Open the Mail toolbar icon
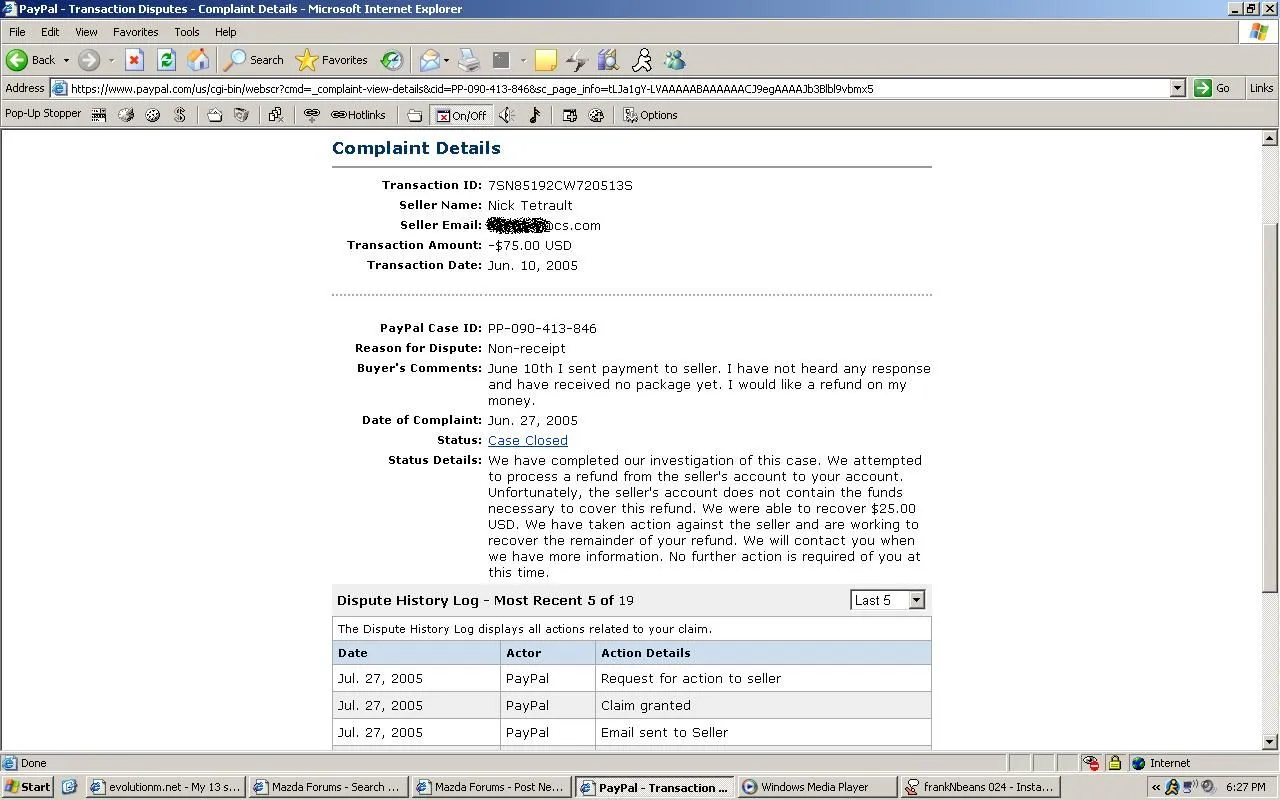The image size is (1280, 800). click(x=429, y=60)
